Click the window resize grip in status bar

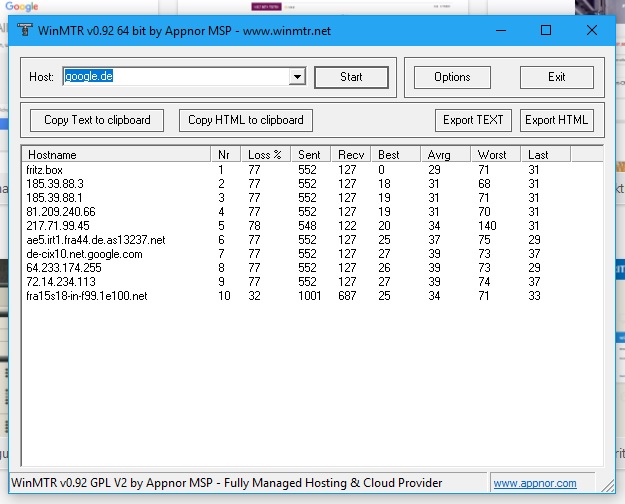tap(607, 485)
